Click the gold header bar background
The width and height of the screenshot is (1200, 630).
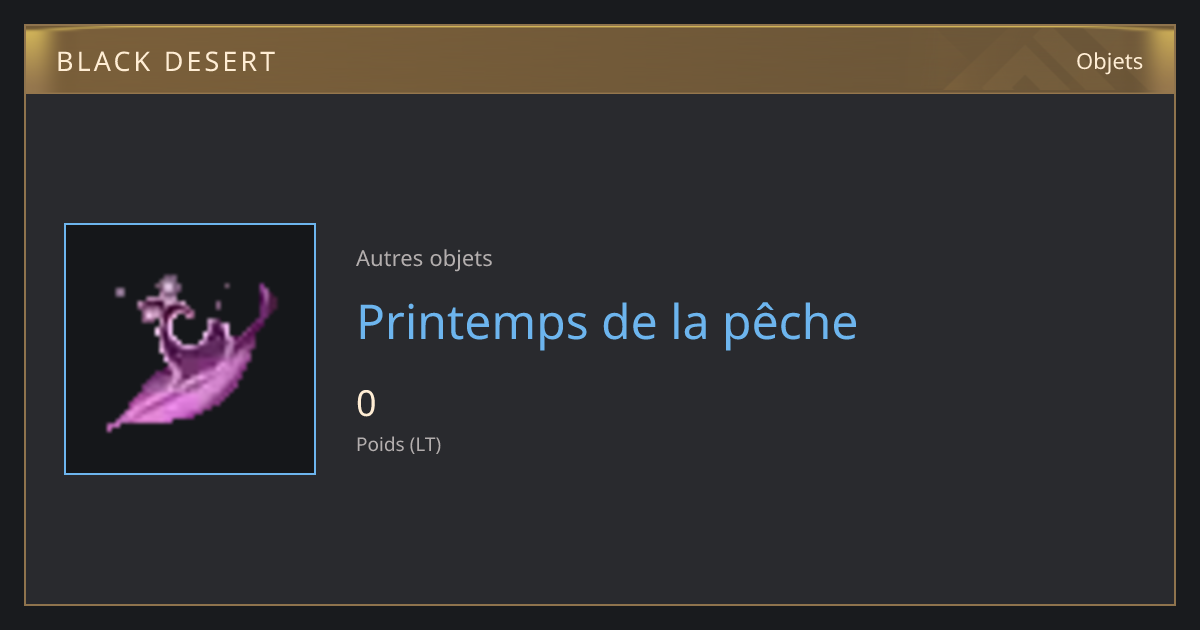point(600,62)
